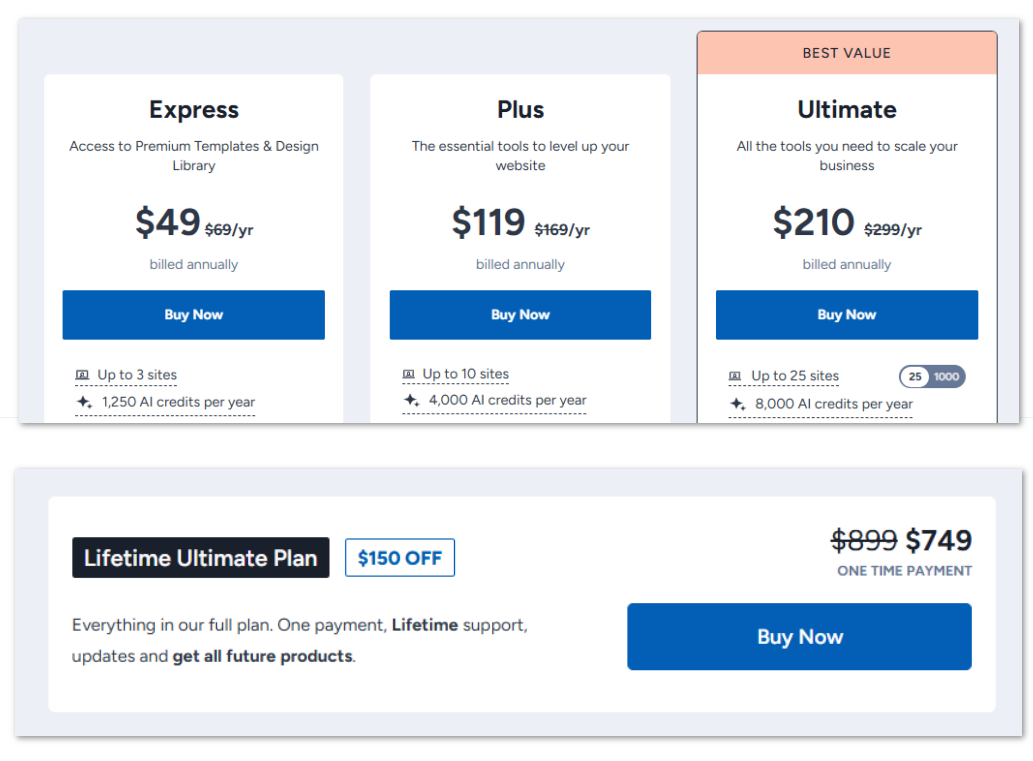The height and width of the screenshot is (761, 1033).
Task: Click the AI sparkle icon on Express card
Action: 83,402
